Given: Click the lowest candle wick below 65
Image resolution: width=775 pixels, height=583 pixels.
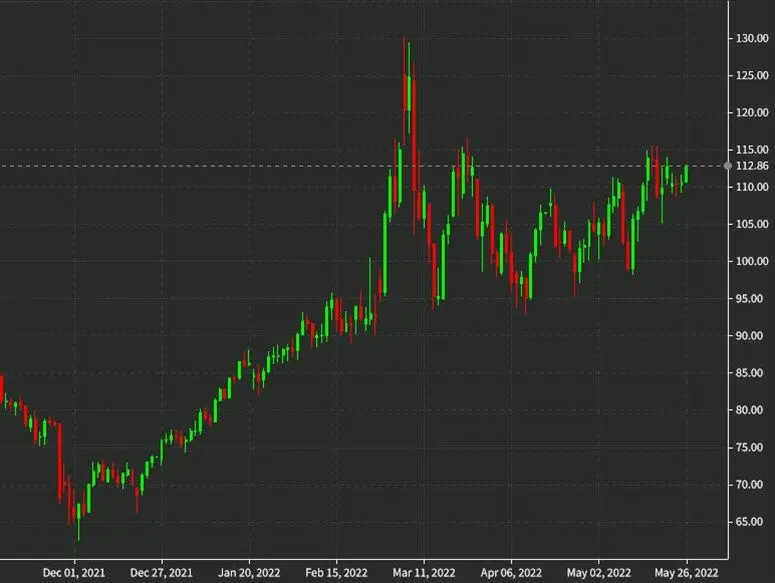Looking at the screenshot, I should coord(78,530).
